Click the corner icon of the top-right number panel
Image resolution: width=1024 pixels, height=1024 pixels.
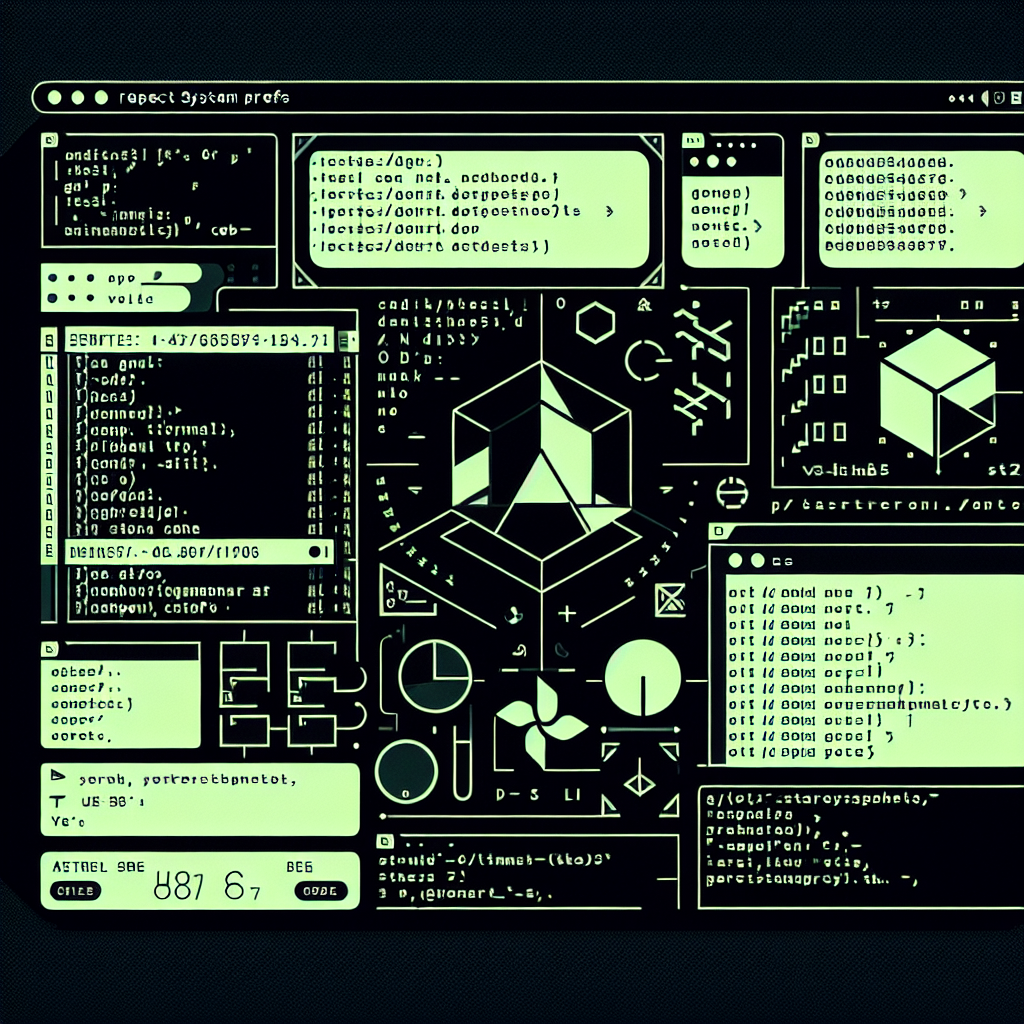(x=810, y=140)
